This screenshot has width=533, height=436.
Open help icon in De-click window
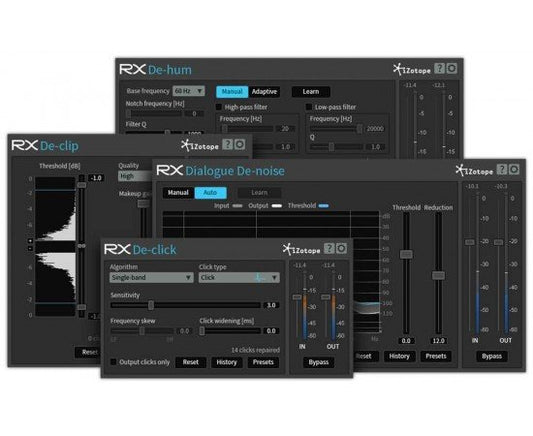(x=329, y=248)
